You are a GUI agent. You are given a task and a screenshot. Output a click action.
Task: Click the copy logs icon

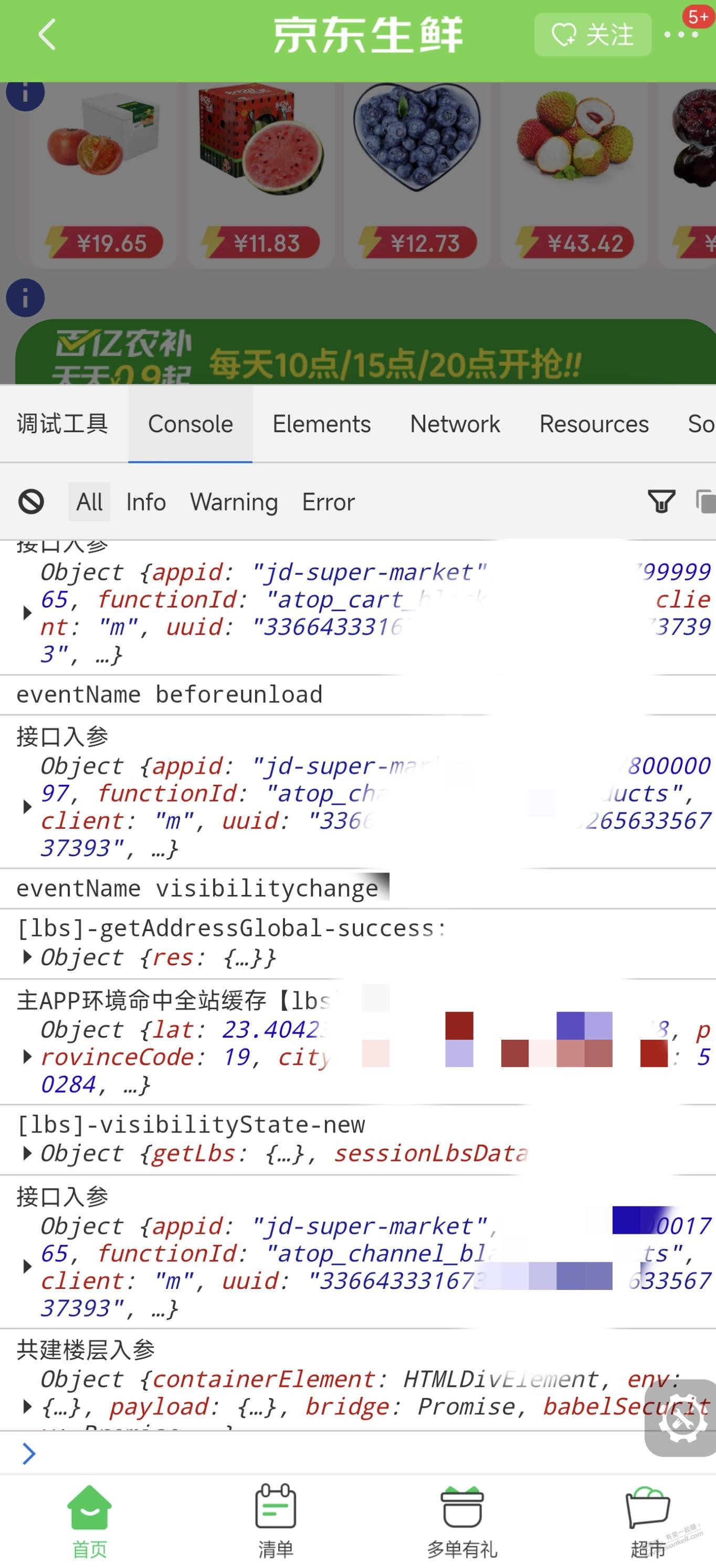coord(706,502)
